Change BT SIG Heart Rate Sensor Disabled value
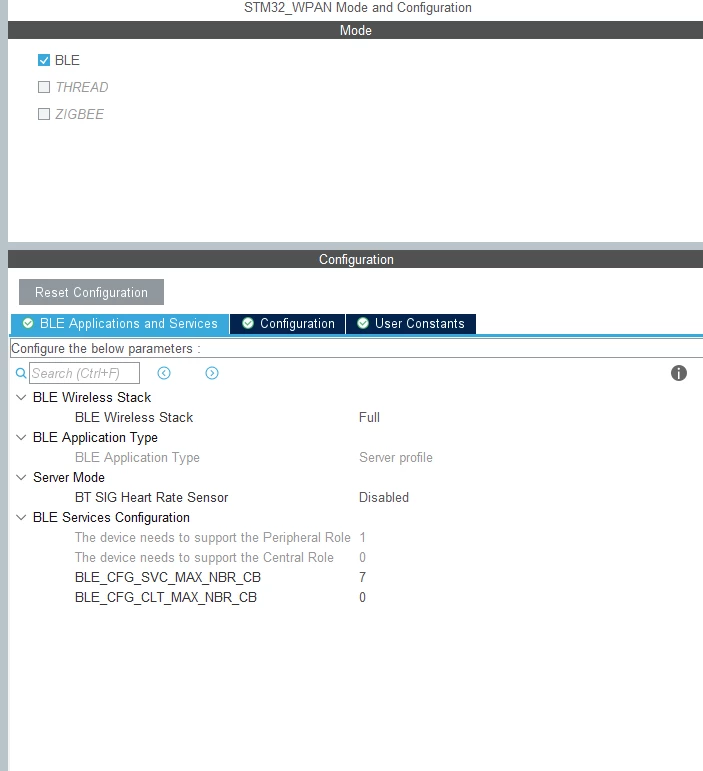 [x=384, y=497]
